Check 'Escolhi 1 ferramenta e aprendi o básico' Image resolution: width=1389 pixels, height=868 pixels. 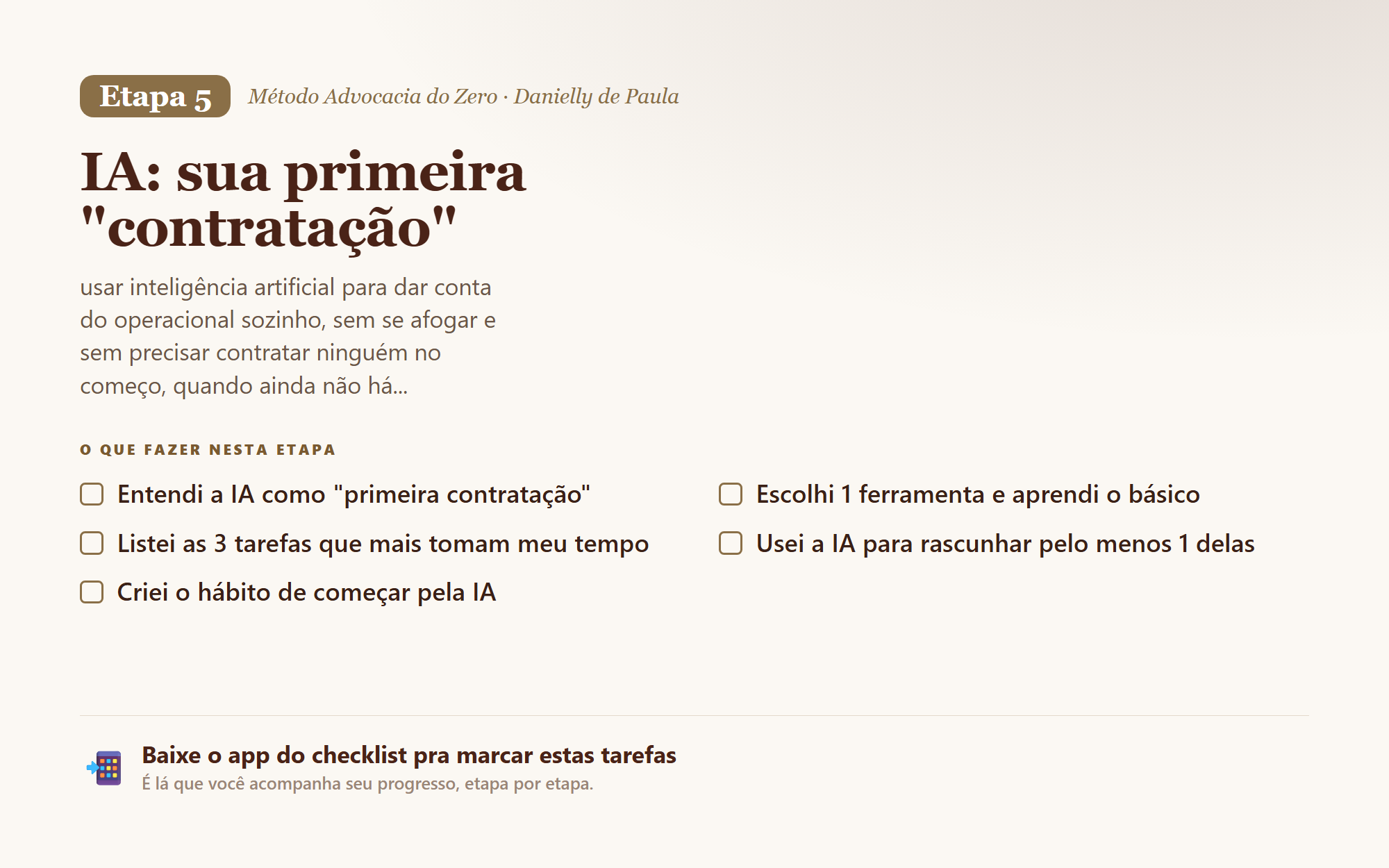[x=731, y=494]
